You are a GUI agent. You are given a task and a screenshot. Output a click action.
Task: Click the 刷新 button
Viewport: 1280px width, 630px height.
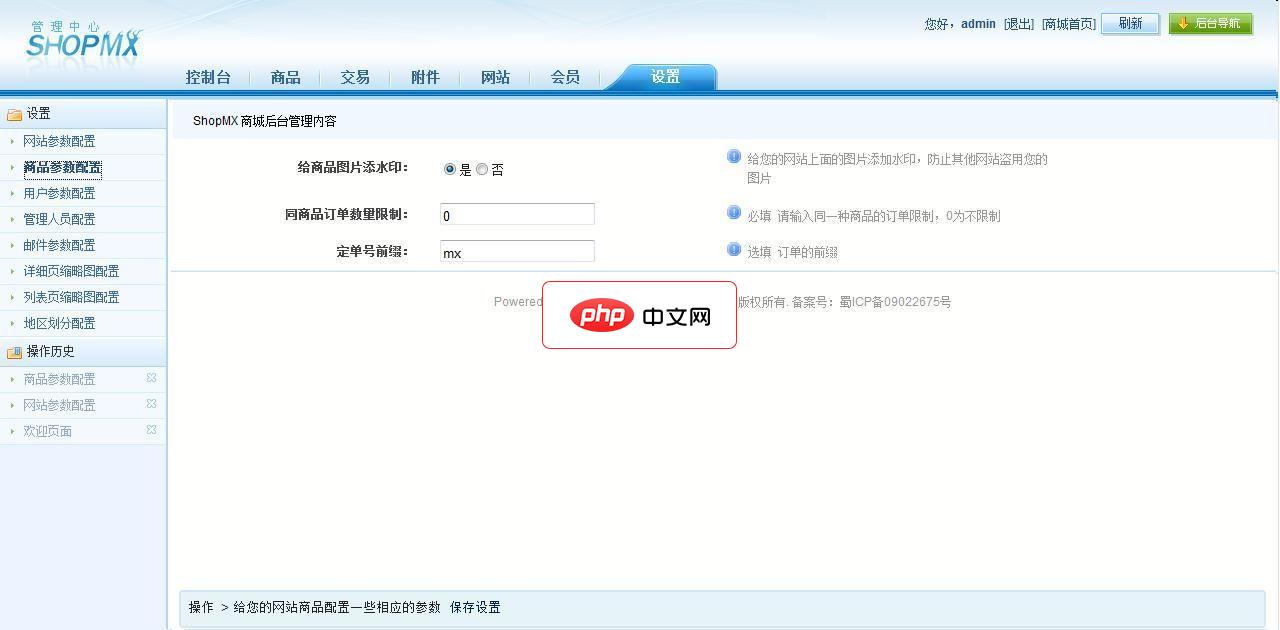pos(1130,24)
